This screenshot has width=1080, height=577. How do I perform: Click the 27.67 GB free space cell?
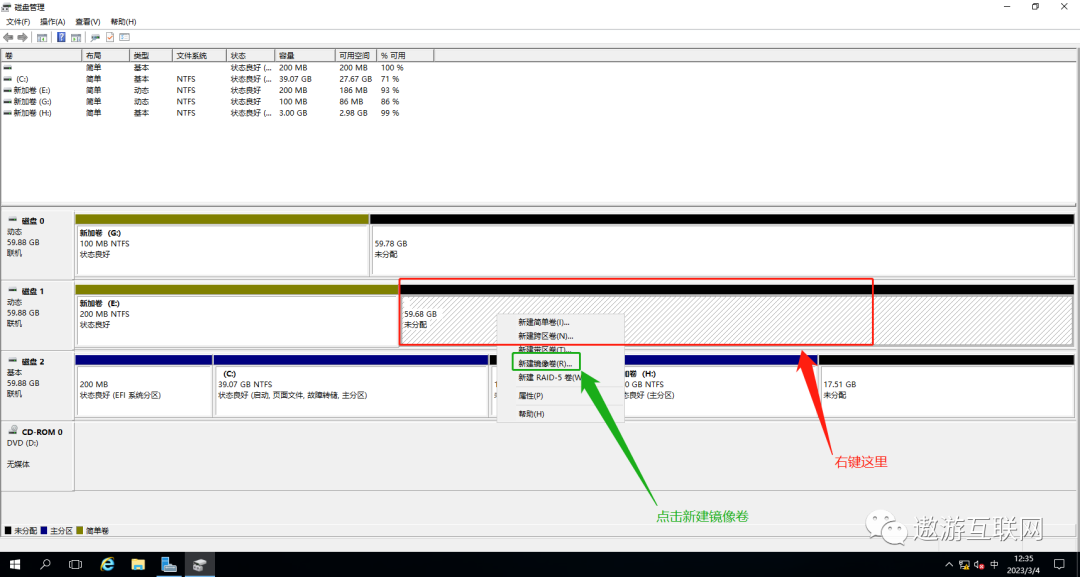tap(355, 79)
